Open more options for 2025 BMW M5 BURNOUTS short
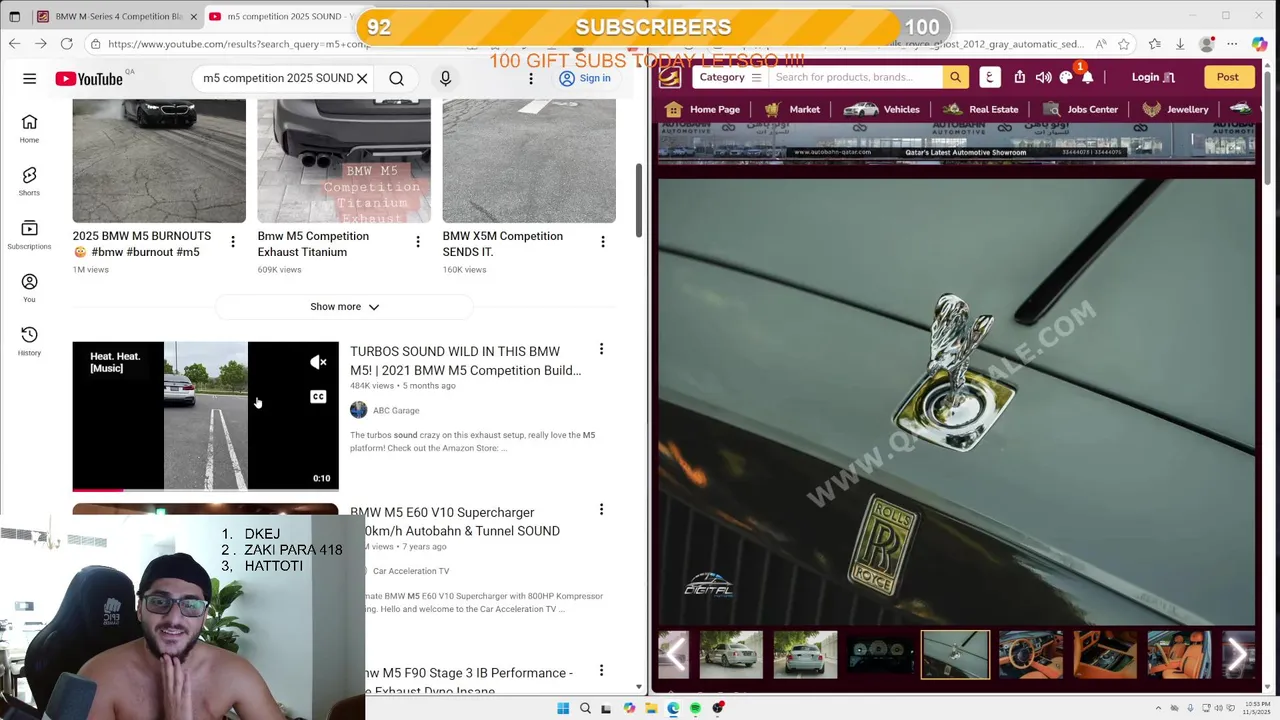Image resolution: width=1280 pixels, height=720 pixels. [232, 242]
